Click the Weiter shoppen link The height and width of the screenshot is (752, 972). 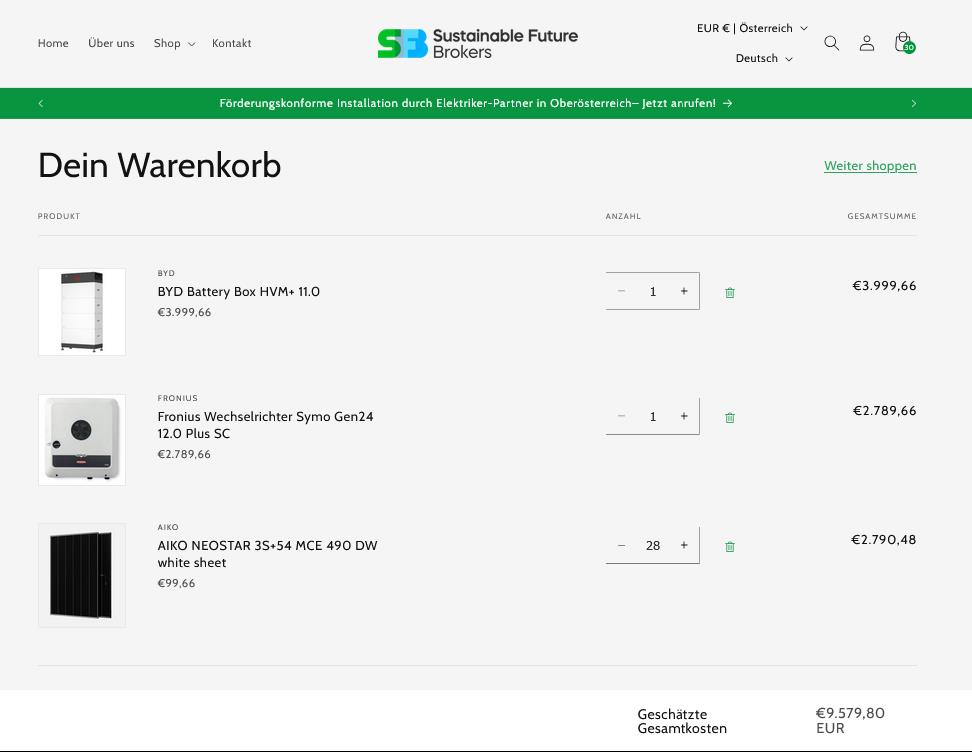[870, 166]
